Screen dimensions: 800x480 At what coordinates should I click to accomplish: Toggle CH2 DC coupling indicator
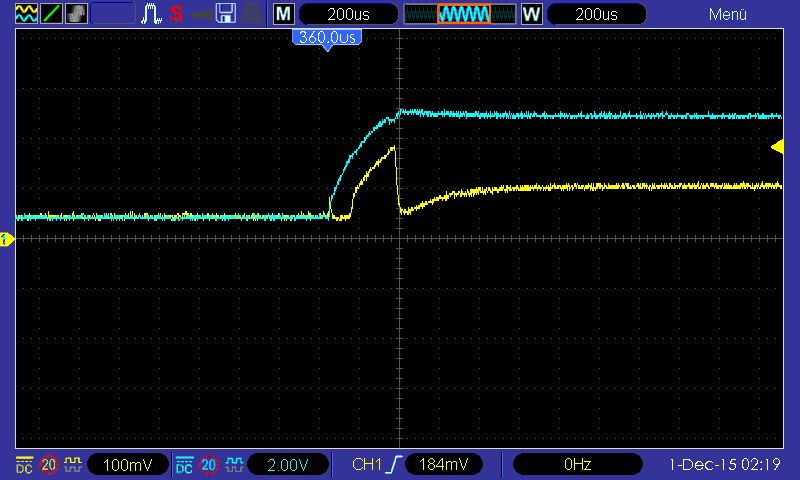coord(184,464)
